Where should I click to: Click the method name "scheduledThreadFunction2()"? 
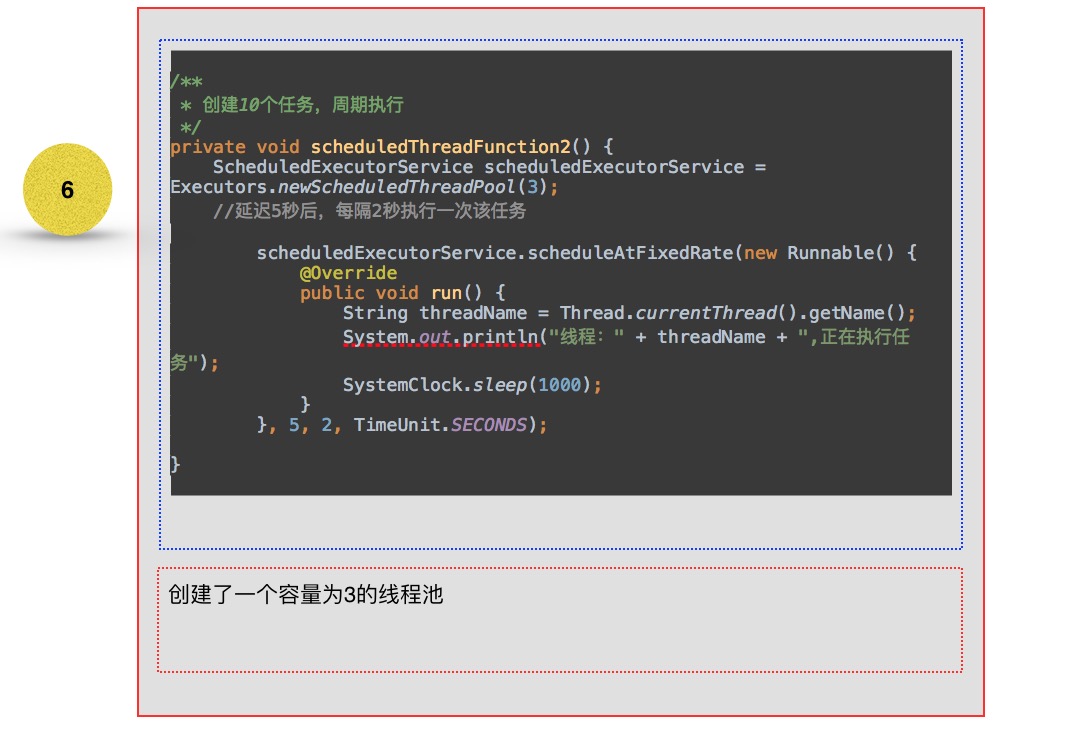click(x=450, y=147)
